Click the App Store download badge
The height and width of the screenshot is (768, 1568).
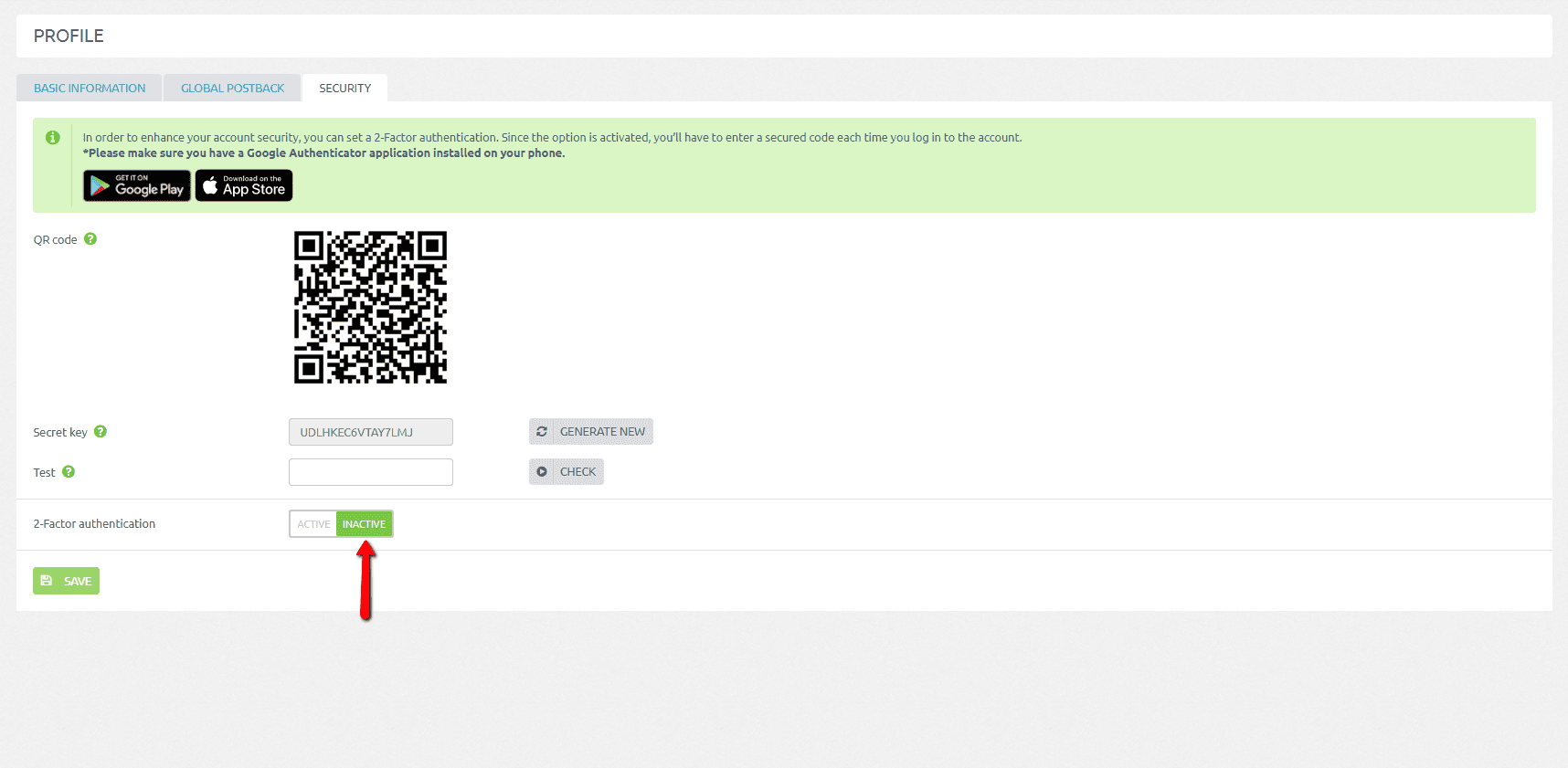point(244,186)
